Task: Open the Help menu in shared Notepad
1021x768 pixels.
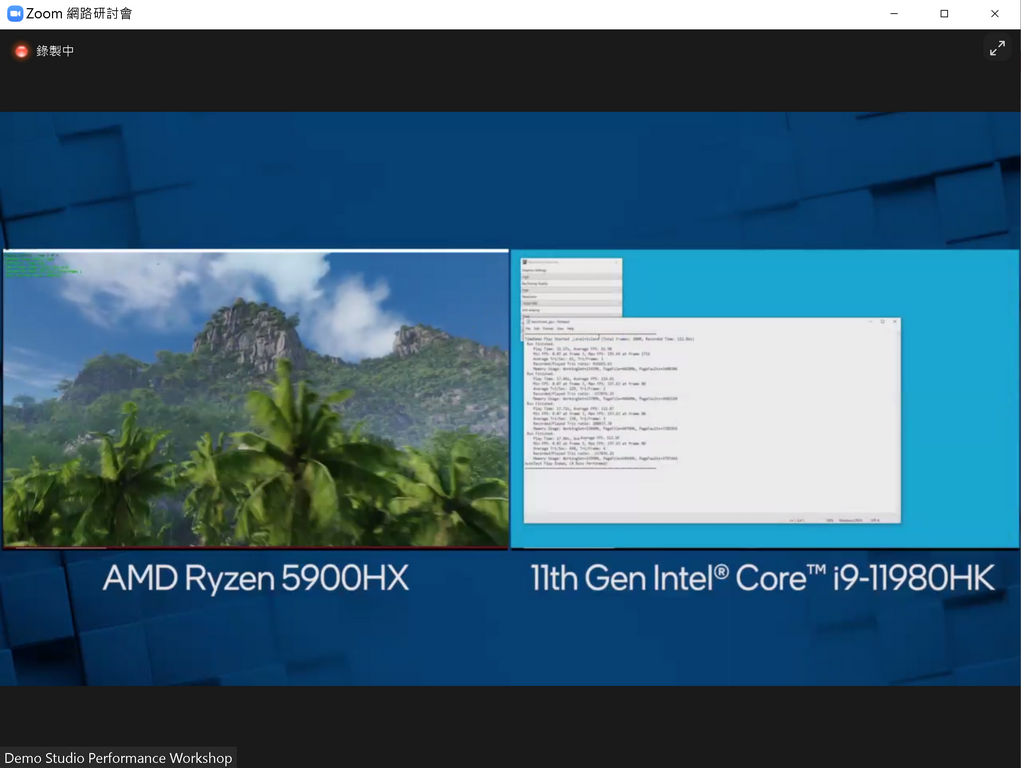Action: click(x=570, y=329)
